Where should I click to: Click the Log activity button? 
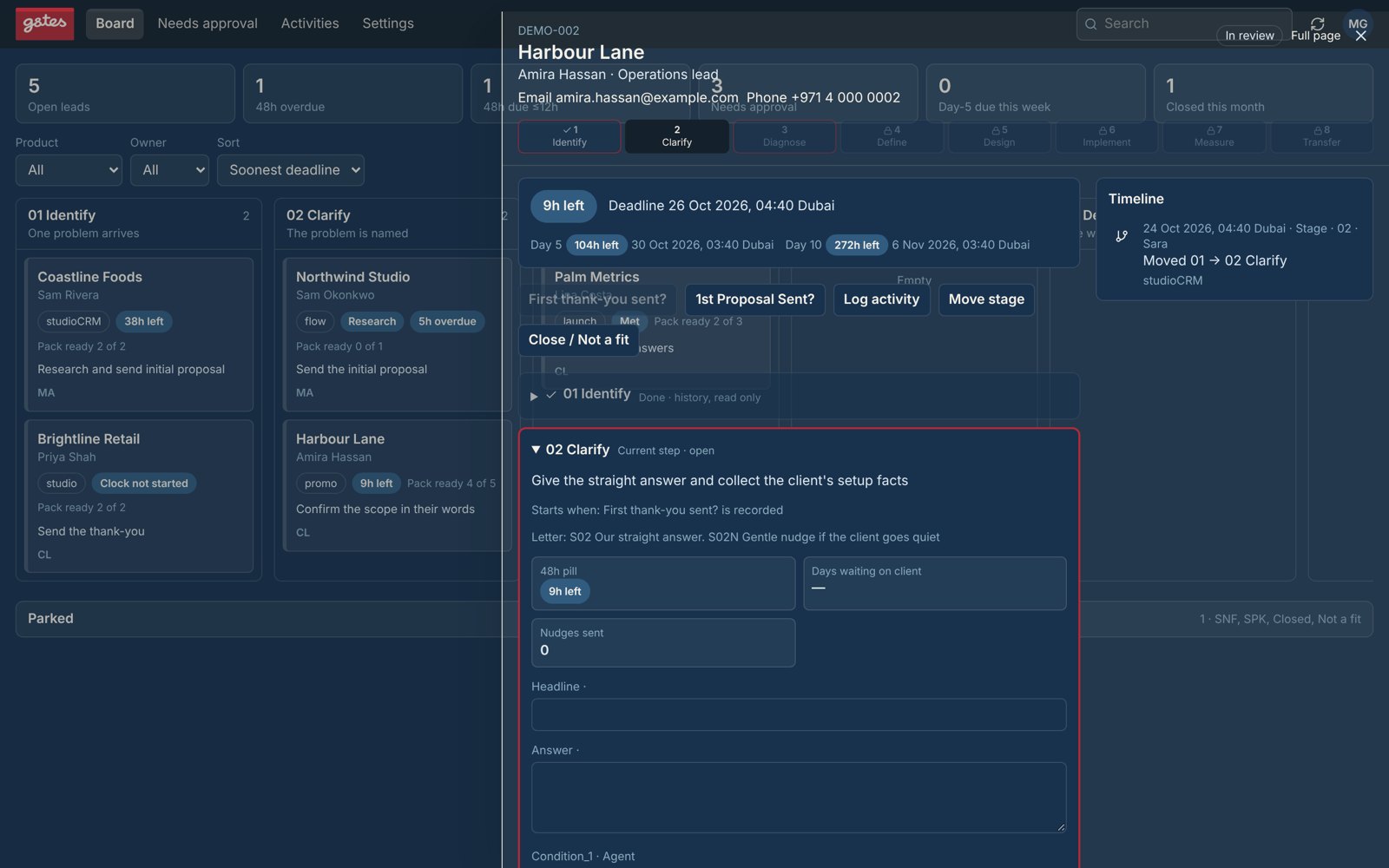[x=881, y=299]
